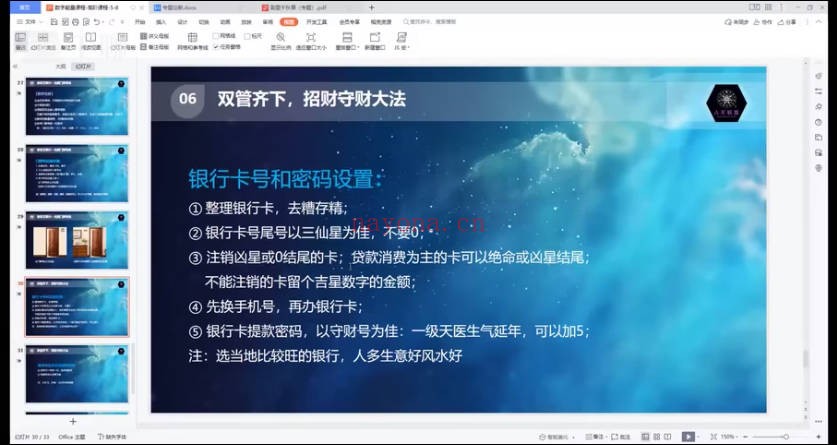The image size is (837, 445).
Task: Click slide sorter grid icon in status bar
Action: [657, 436]
